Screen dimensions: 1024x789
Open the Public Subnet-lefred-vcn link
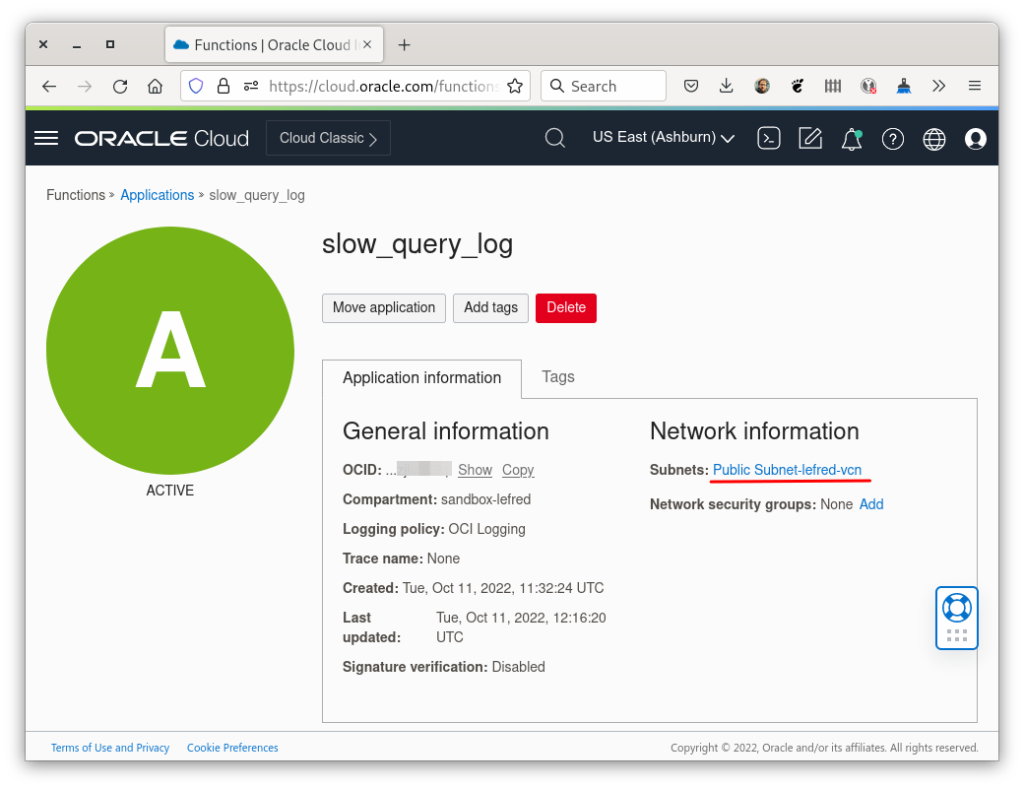point(788,470)
